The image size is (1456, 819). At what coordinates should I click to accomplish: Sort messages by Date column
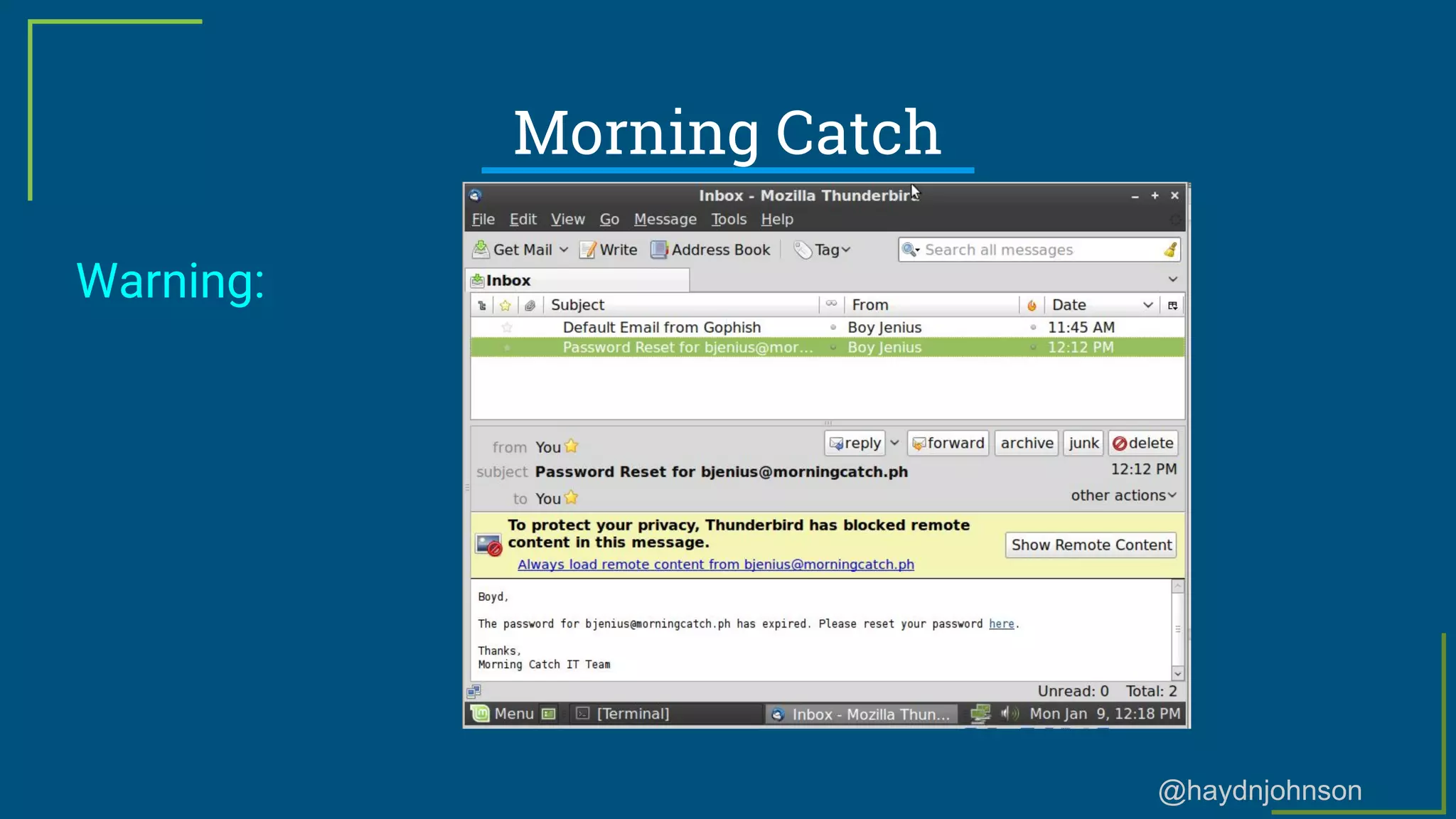[1102, 305]
